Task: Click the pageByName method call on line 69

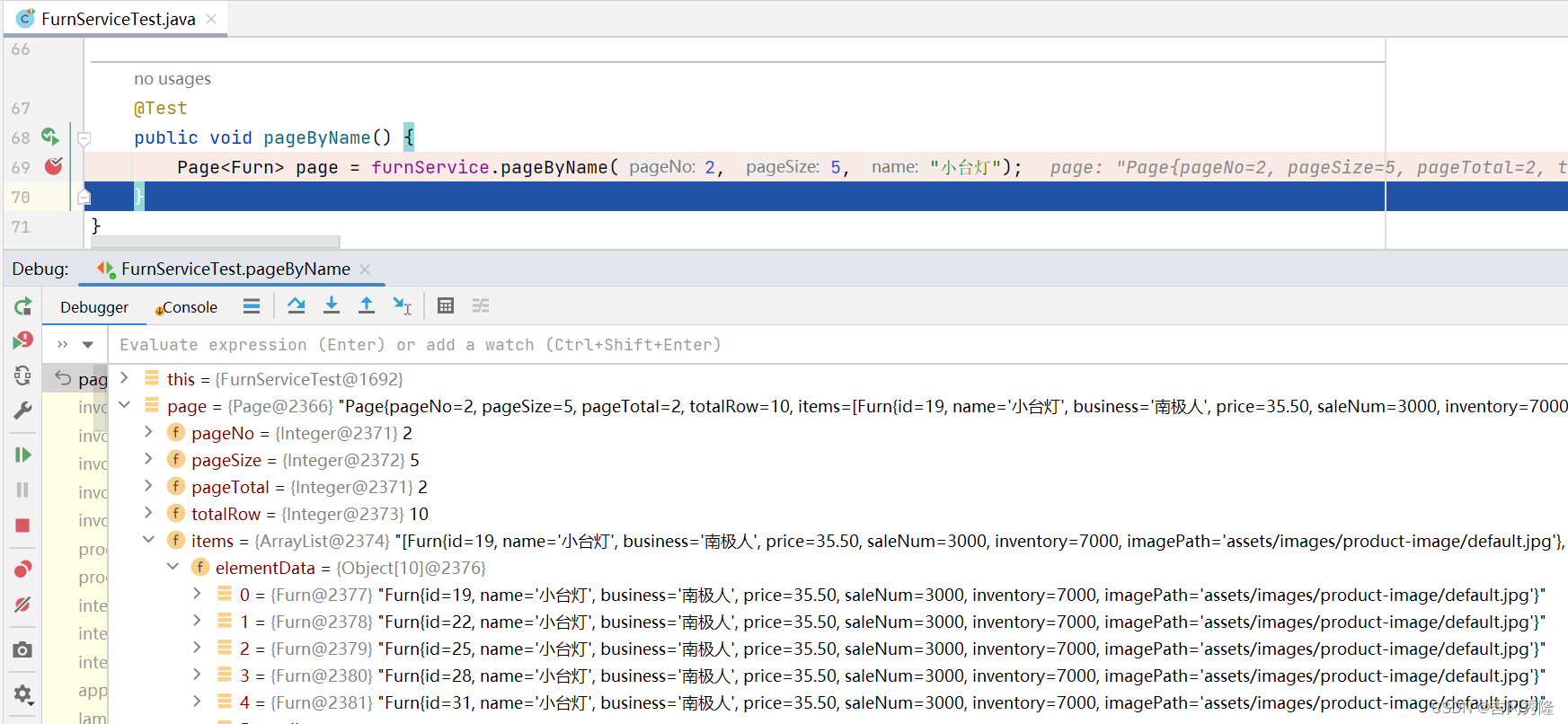Action: pyautogui.click(x=554, y=167)
